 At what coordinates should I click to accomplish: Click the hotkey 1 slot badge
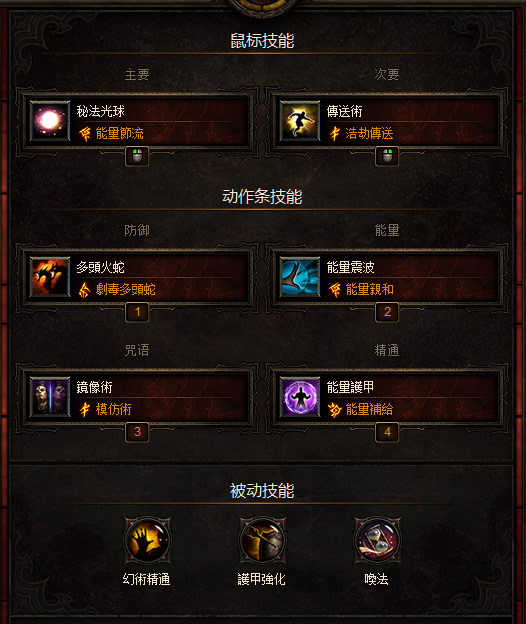click(137, 312)
